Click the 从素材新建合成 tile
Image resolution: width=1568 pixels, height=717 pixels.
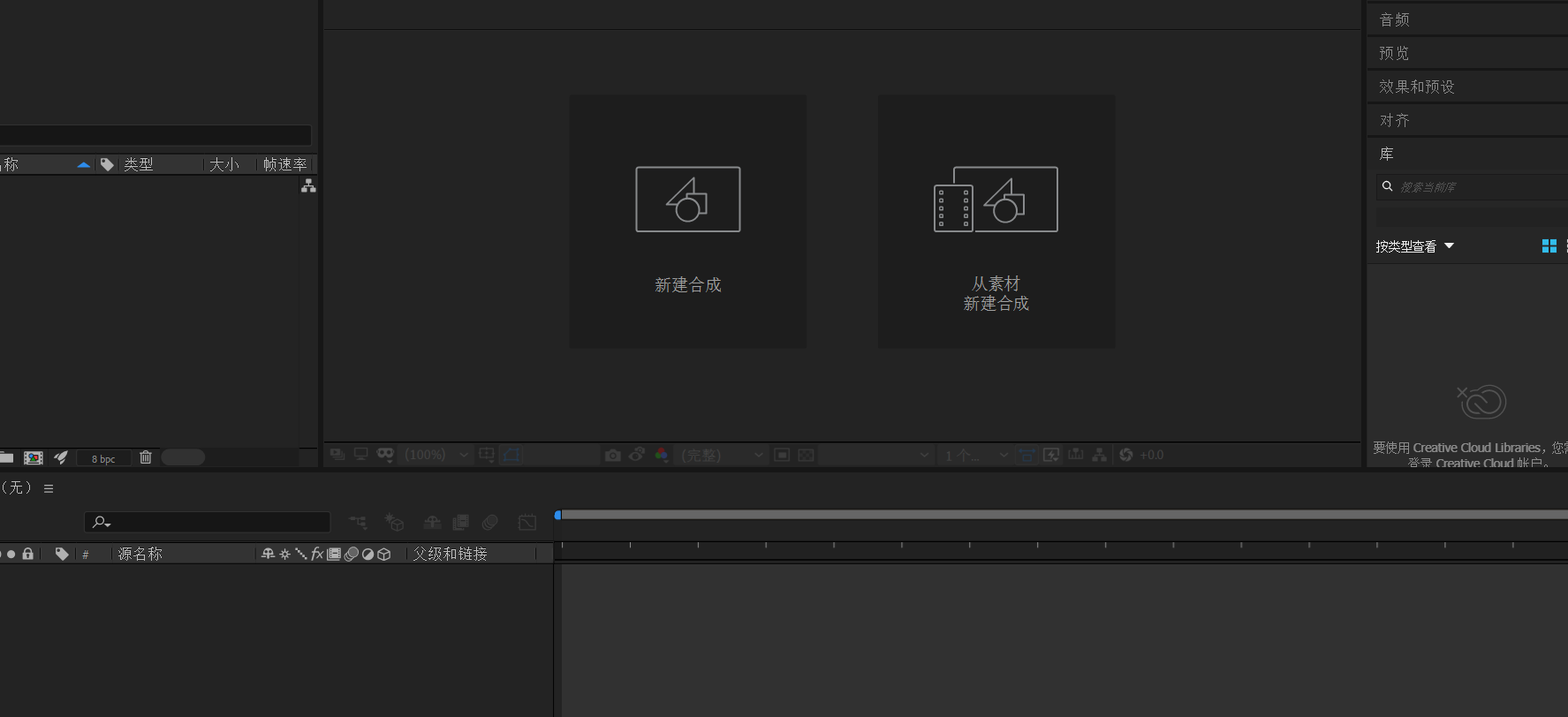pos(996,221)
